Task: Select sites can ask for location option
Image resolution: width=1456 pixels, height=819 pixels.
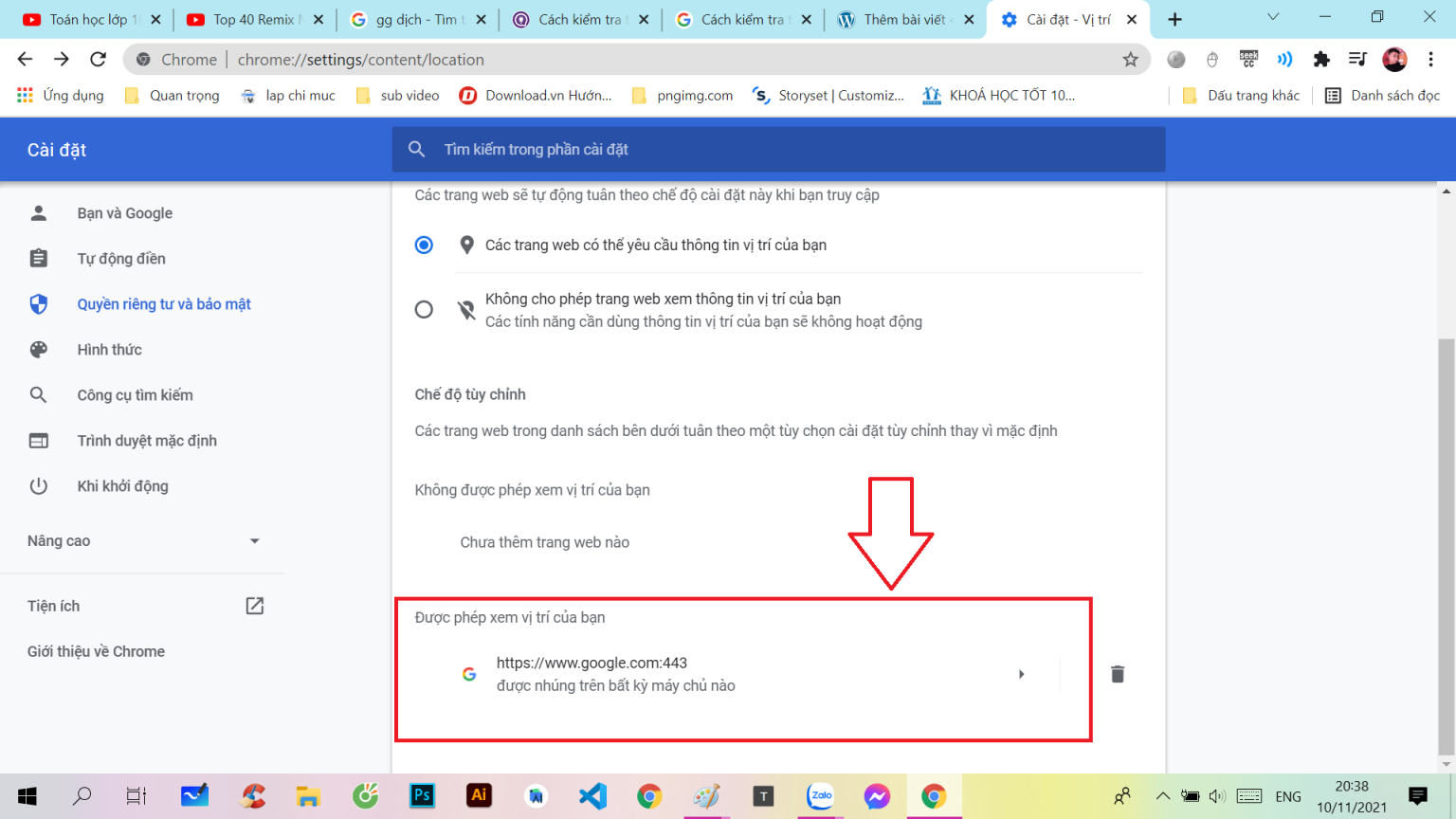Action: tap(424, 246)
